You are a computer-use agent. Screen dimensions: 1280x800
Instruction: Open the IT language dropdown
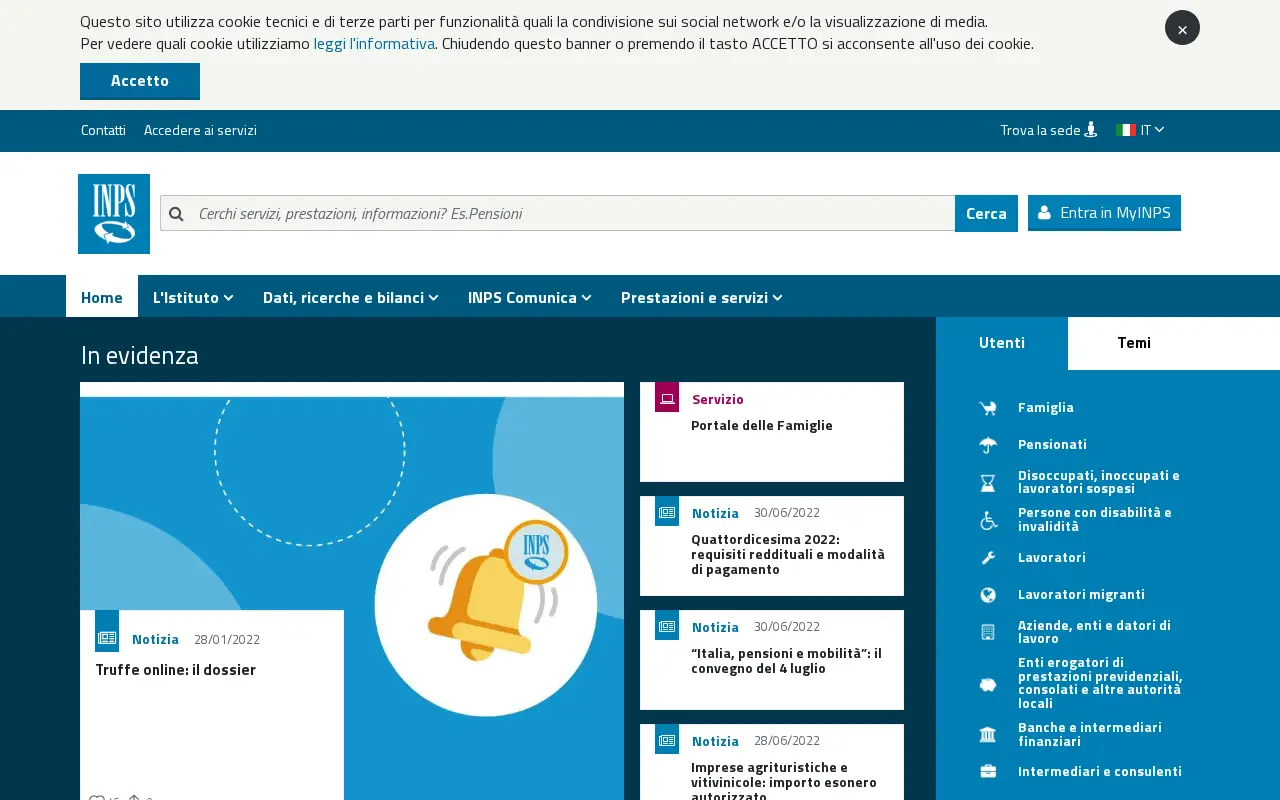click(1140, 130)
